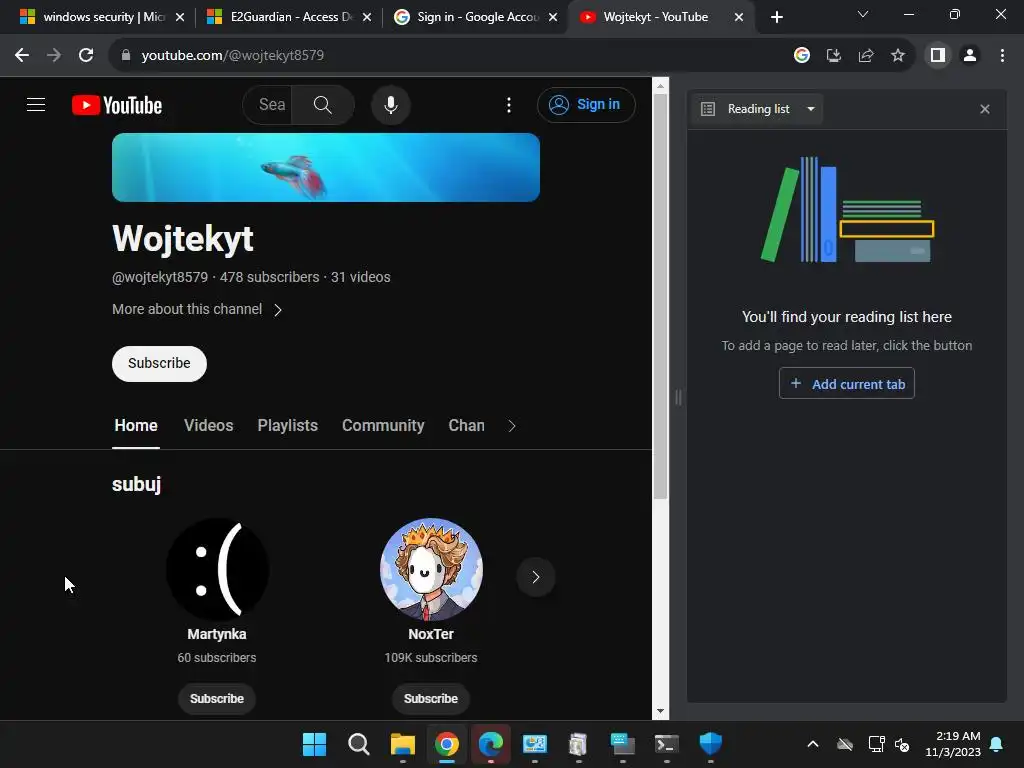Go back with browser back arrow
This screenshot has width=1024, height=768.
point(22,55)
